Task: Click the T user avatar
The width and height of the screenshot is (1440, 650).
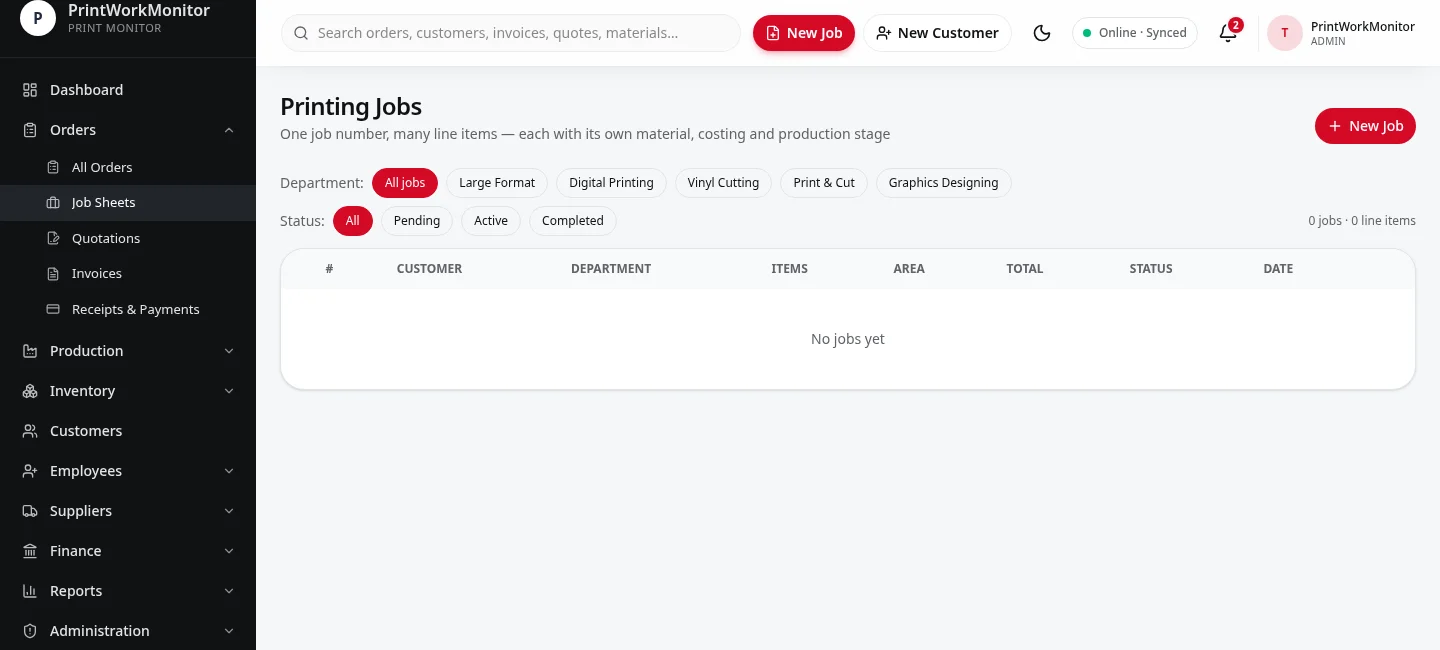Action: [x=1285, y=33]
